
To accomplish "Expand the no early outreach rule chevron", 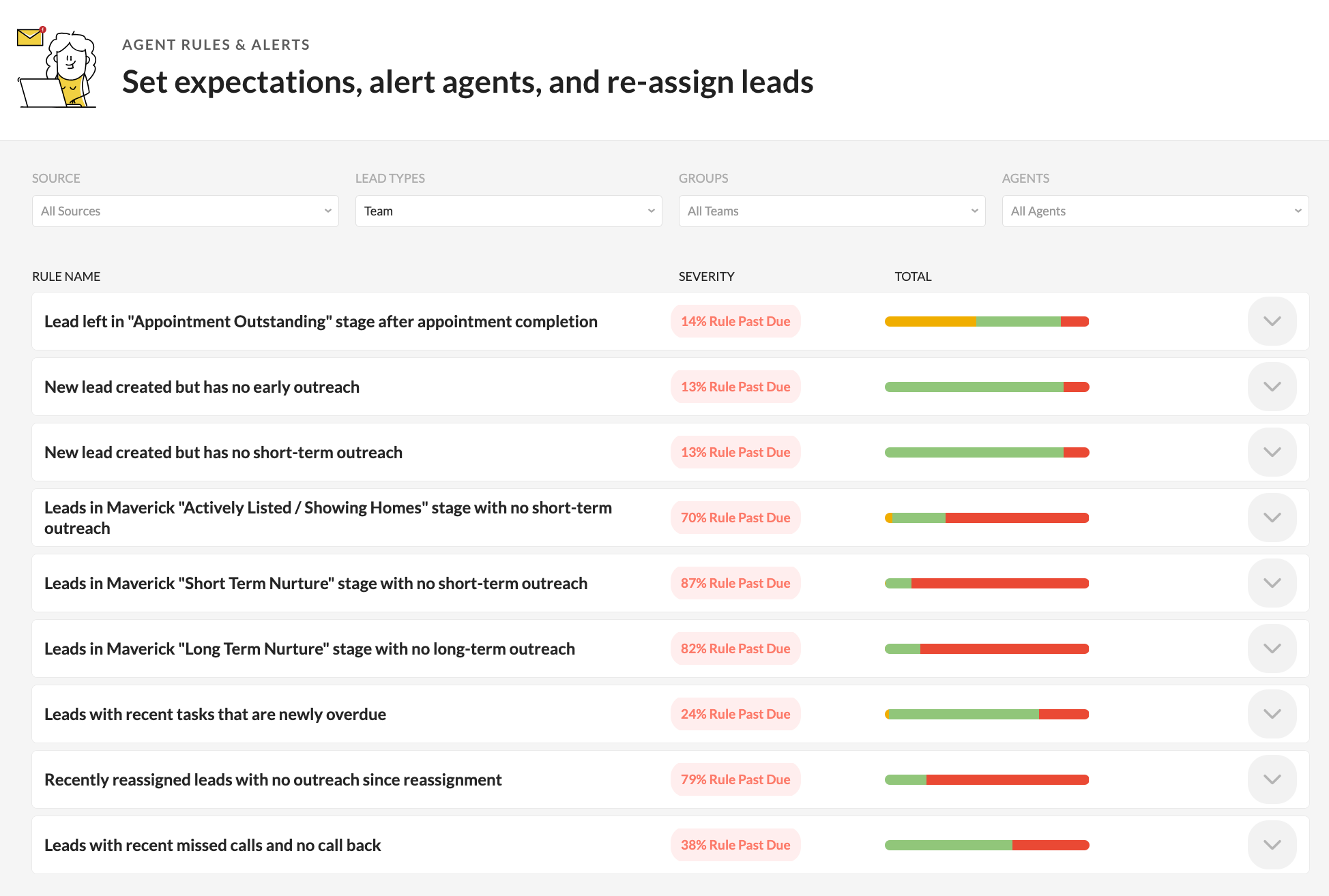I will (x=1272, y=387).
